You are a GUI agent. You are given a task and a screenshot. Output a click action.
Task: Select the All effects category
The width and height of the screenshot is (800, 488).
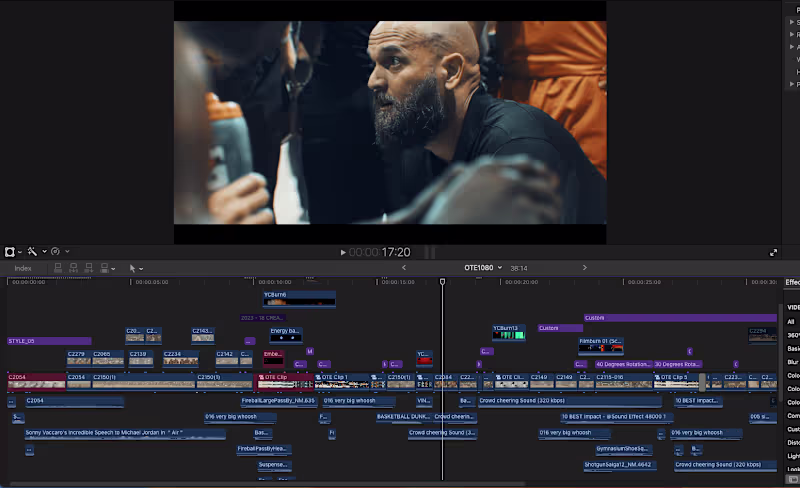pyautogui.click(x=791, y=322)
